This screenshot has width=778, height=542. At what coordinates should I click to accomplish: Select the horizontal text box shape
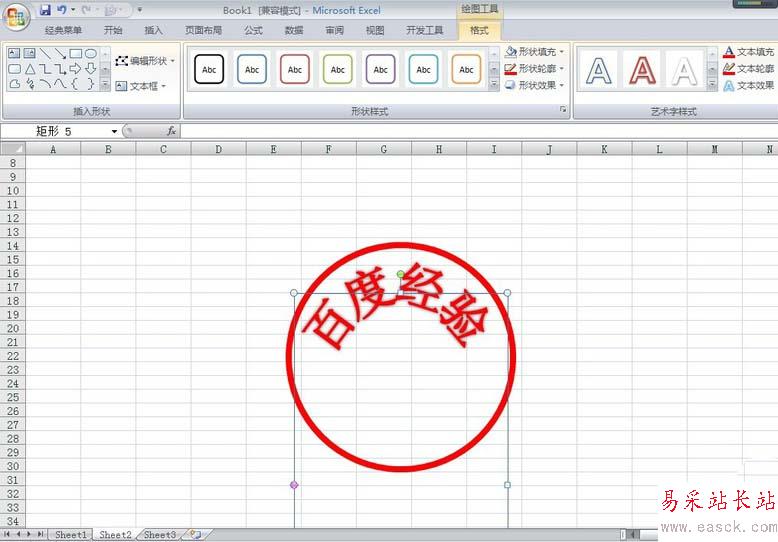coord(14,53)
